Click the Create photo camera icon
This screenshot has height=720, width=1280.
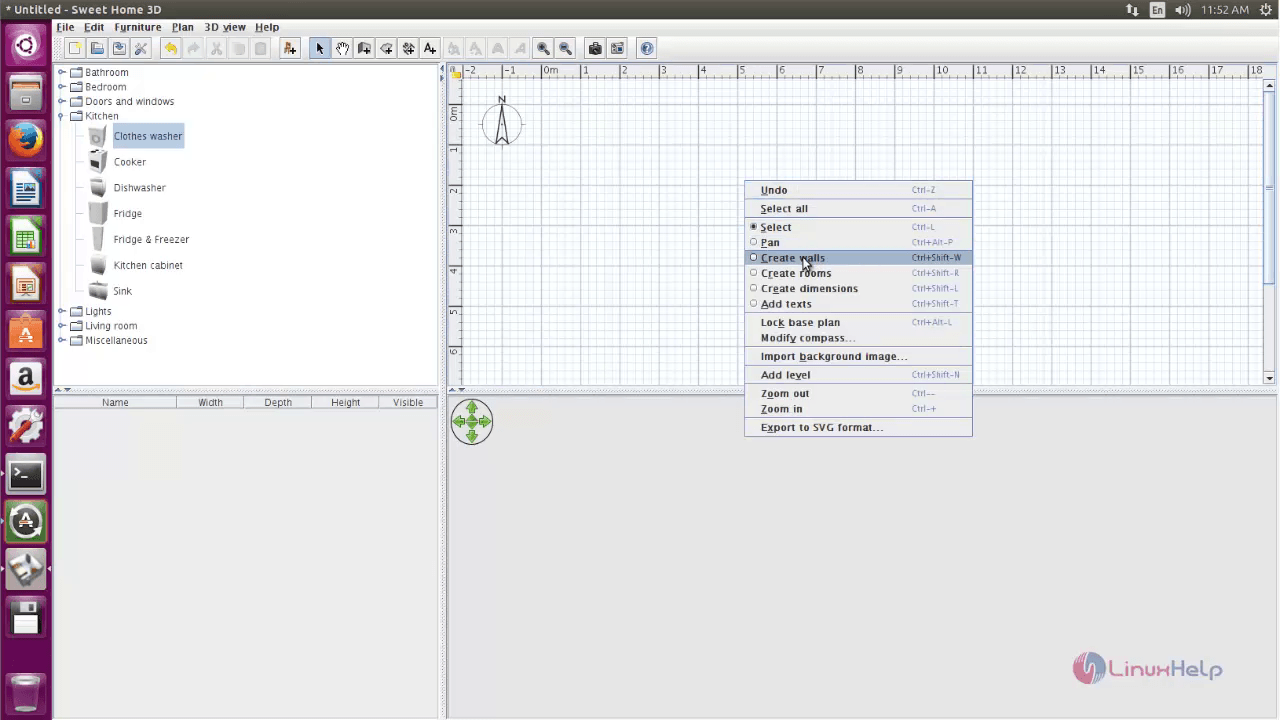click(x=595, y=48)
